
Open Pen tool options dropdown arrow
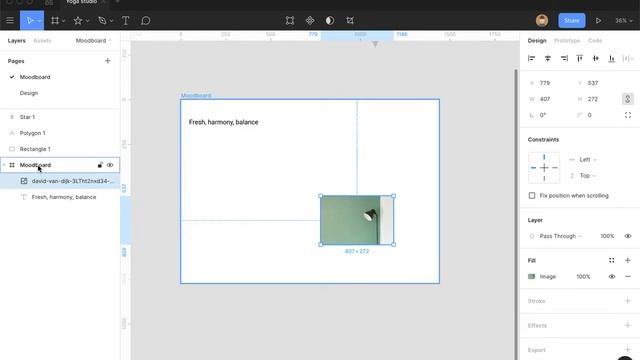pyautogui.click(x=111, y=21)
